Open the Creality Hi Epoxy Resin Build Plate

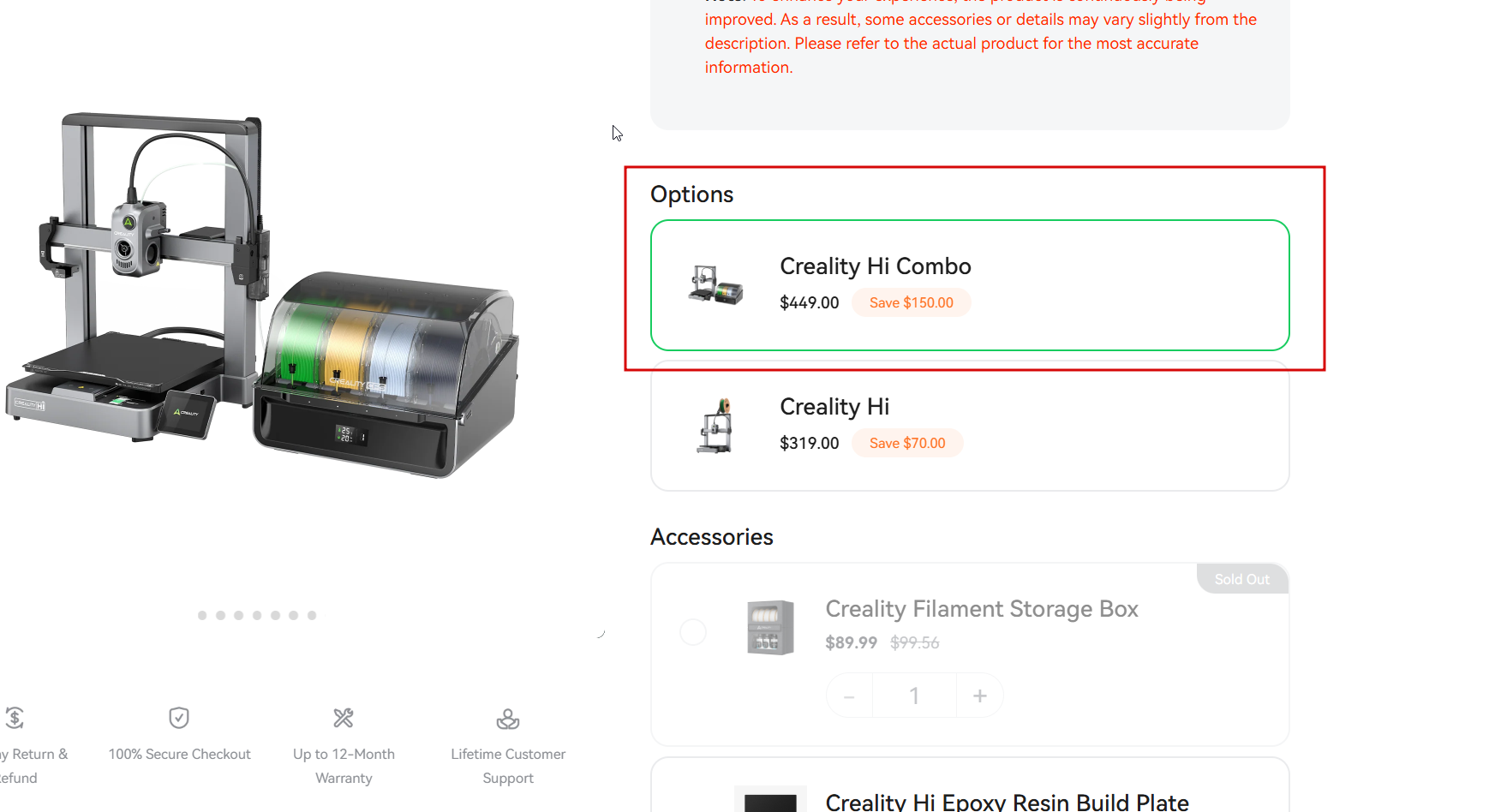pyautogui.click(x=1007, y=802)
